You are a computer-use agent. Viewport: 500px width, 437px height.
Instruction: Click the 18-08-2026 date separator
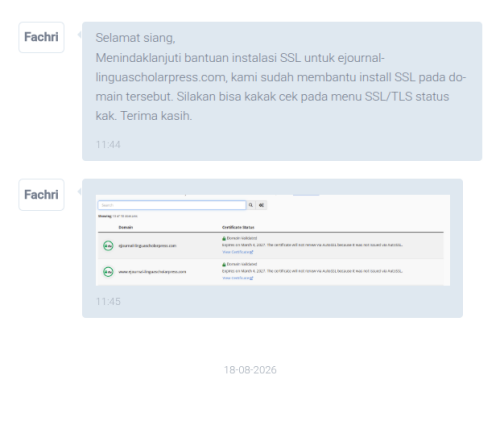tap(250, 370)
